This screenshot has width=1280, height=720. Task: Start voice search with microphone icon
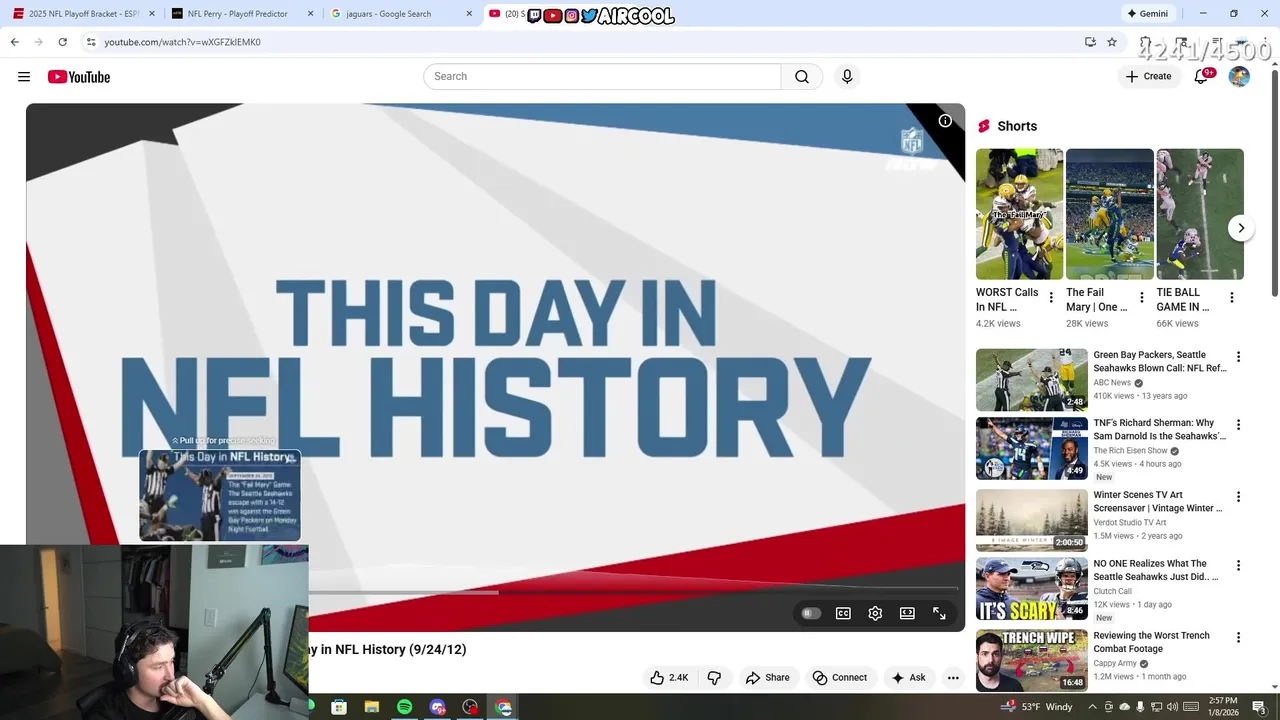[847, 77]
